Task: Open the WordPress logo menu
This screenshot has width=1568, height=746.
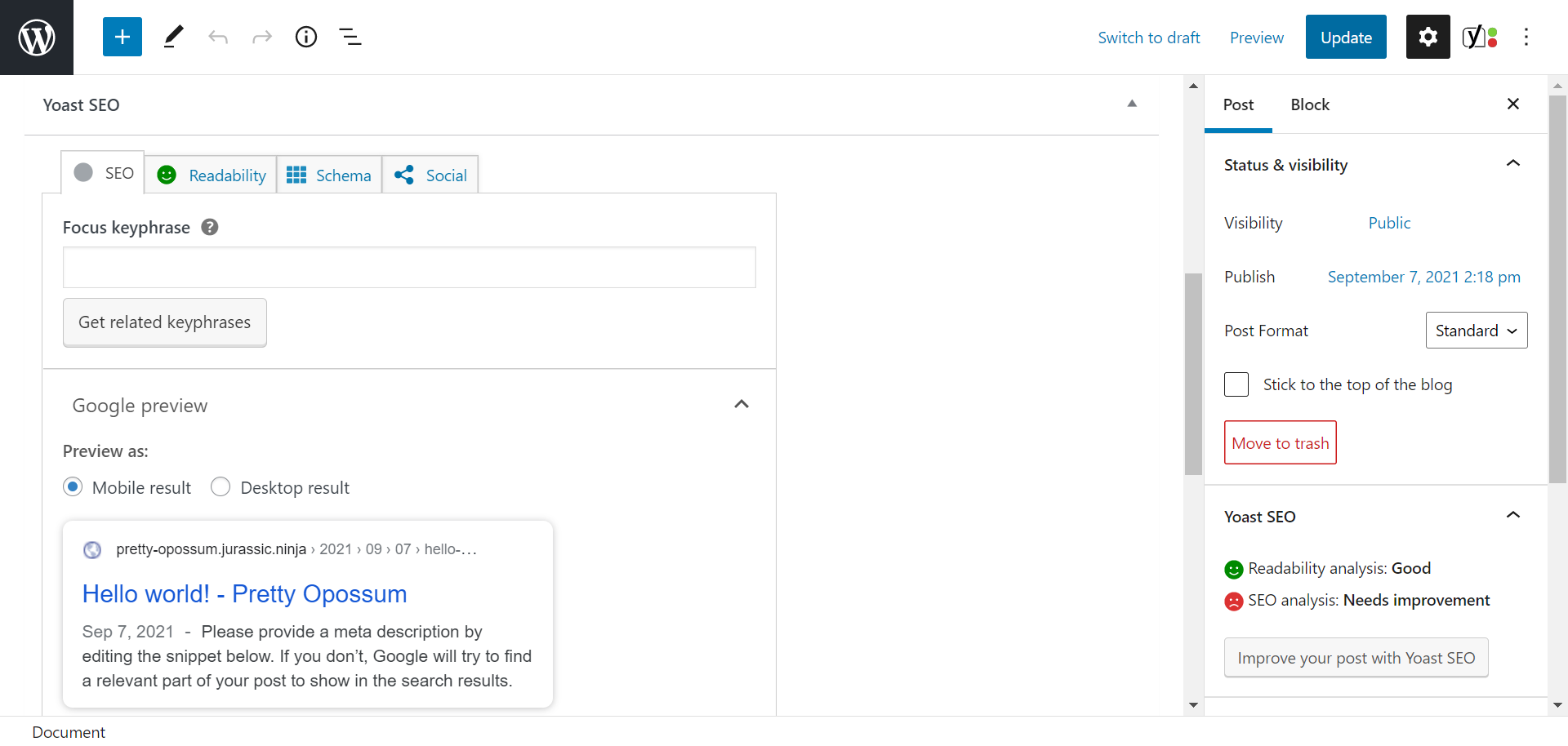Action: point(37,38)
